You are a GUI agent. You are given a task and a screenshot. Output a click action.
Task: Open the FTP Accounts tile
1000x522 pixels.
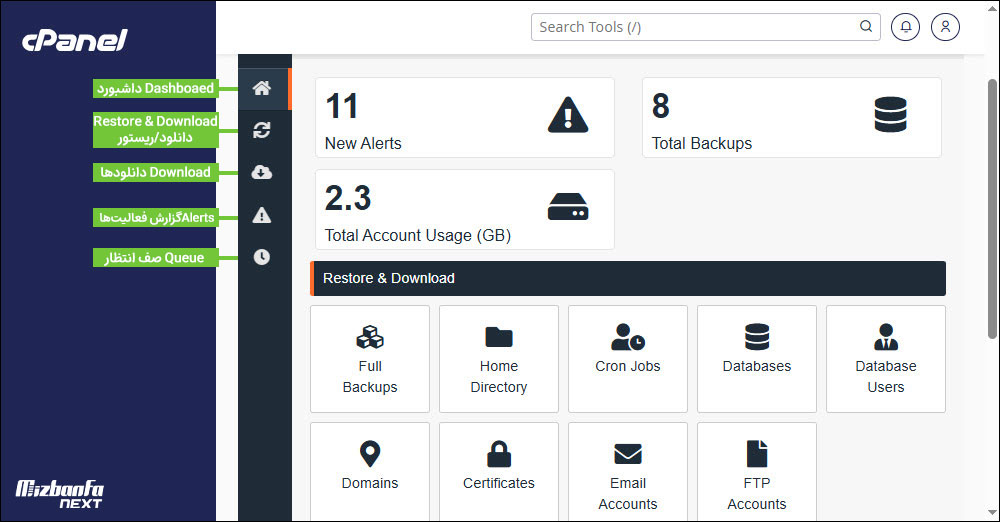click(757, 470)
